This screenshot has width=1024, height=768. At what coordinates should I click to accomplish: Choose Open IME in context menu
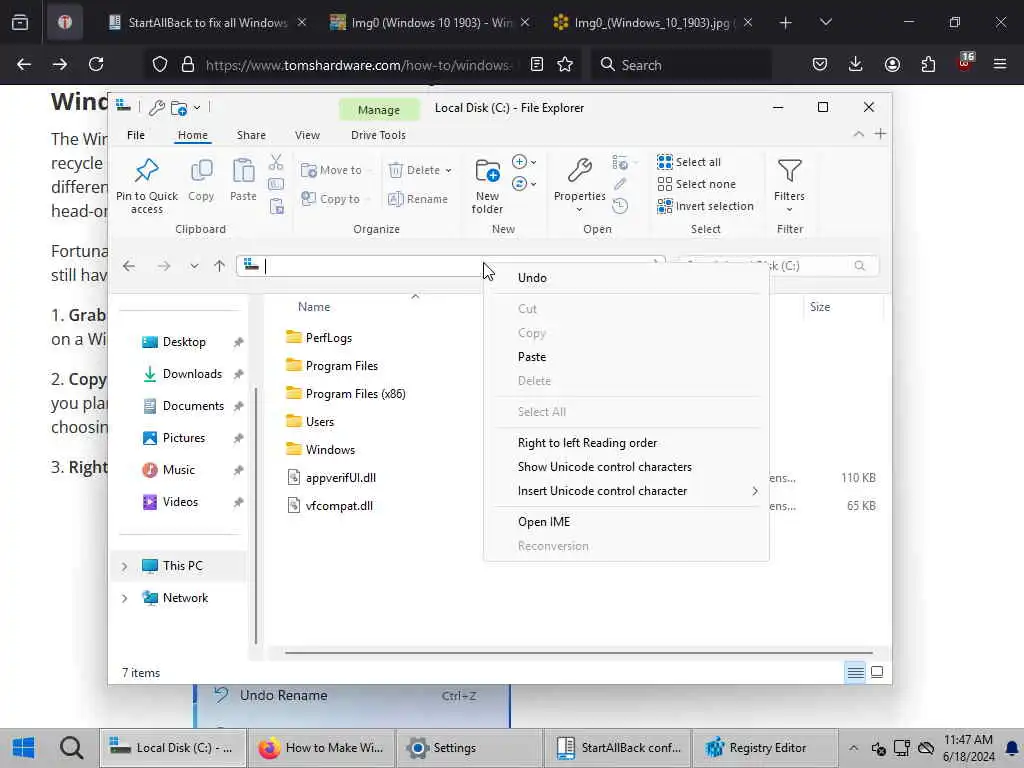point(626,522)
